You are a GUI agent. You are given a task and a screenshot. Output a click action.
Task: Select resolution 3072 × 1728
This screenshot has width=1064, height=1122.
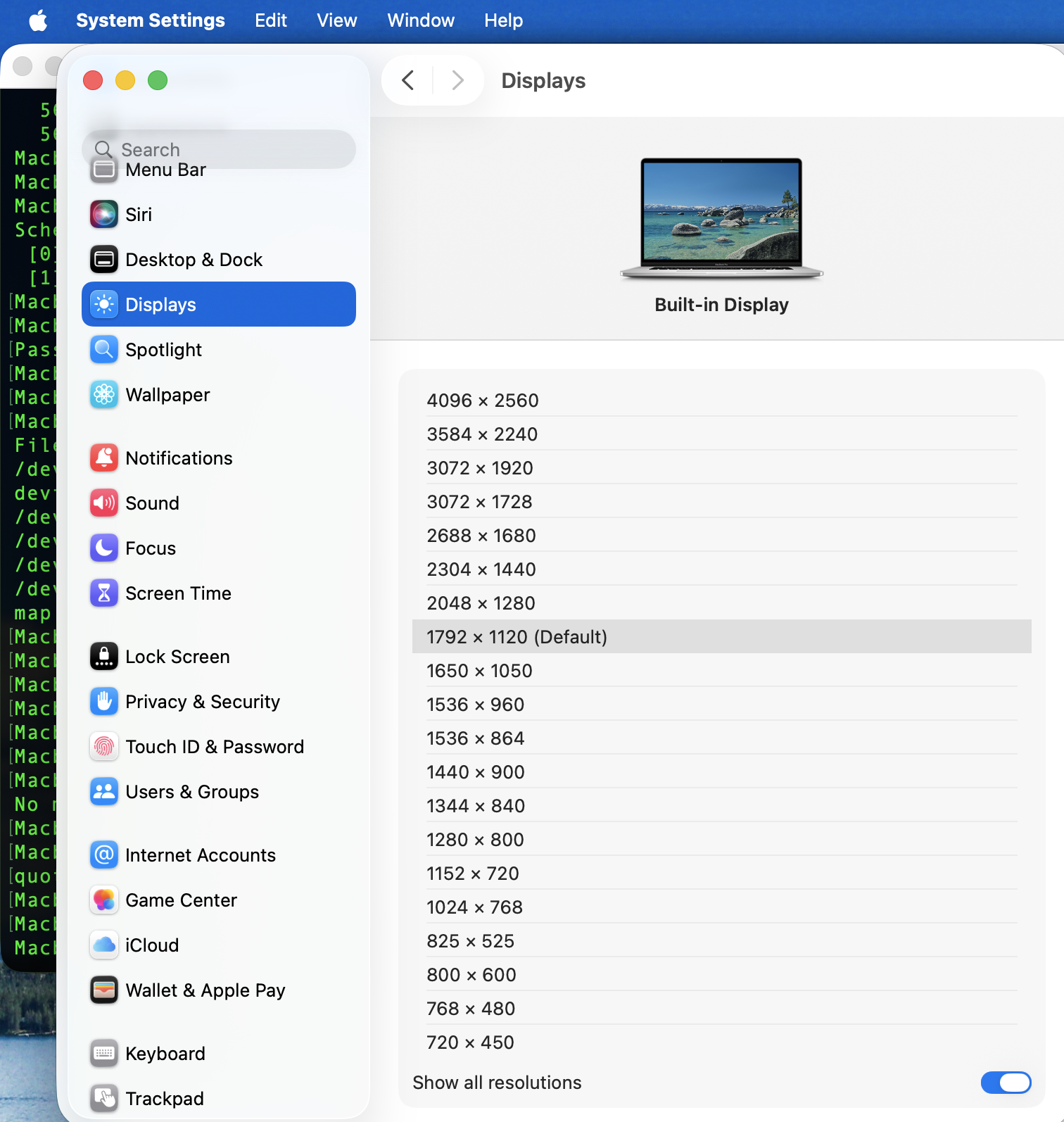point(722,501)
